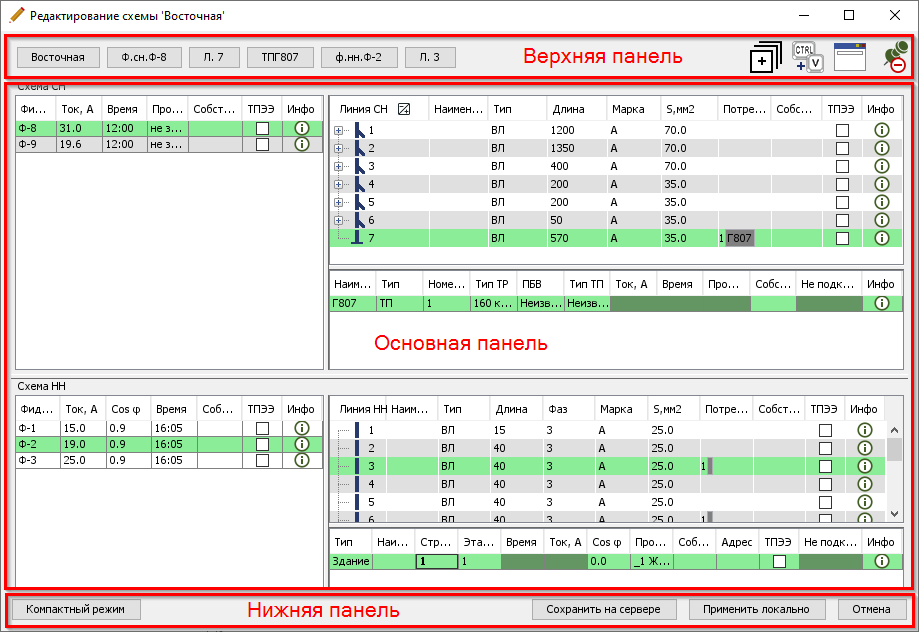Show info for СН line 1
919x632 pixels.
click(x=881, y=130)
